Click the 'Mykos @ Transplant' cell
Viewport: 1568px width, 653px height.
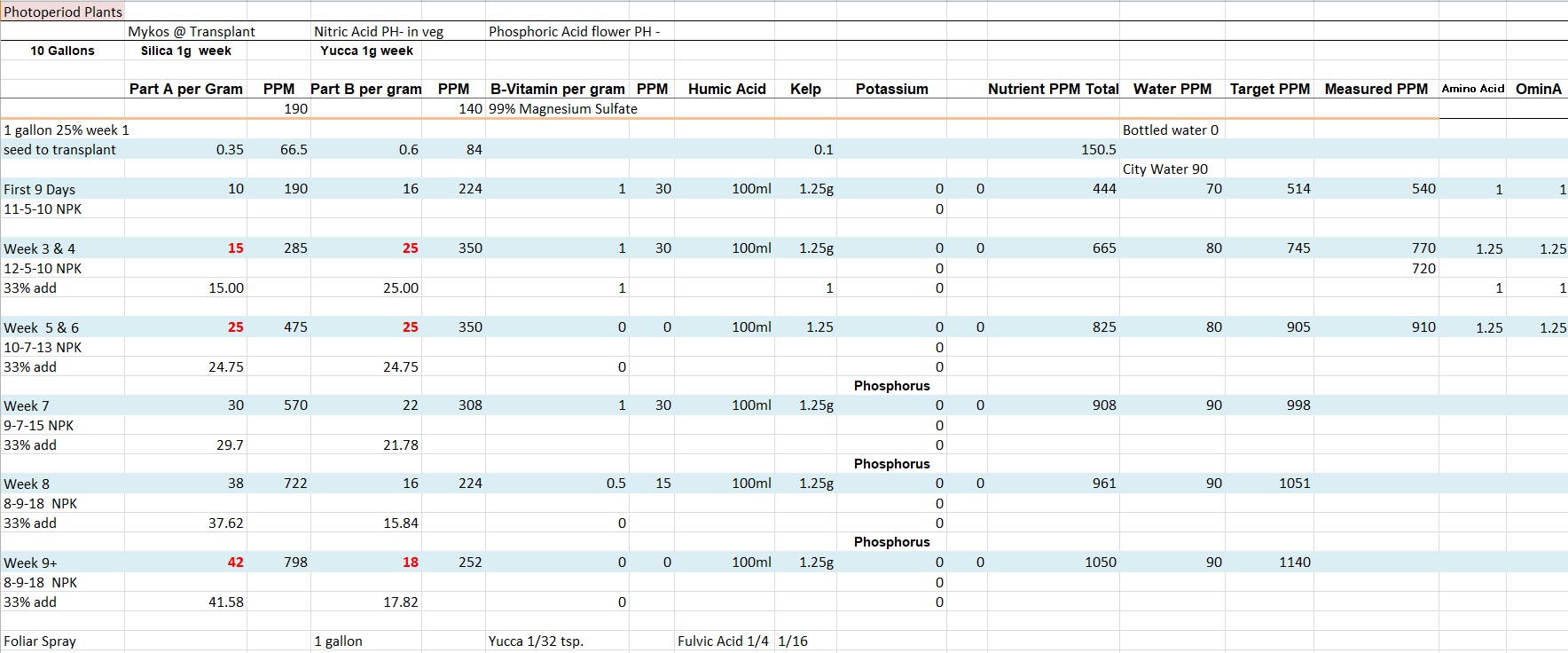192,31
